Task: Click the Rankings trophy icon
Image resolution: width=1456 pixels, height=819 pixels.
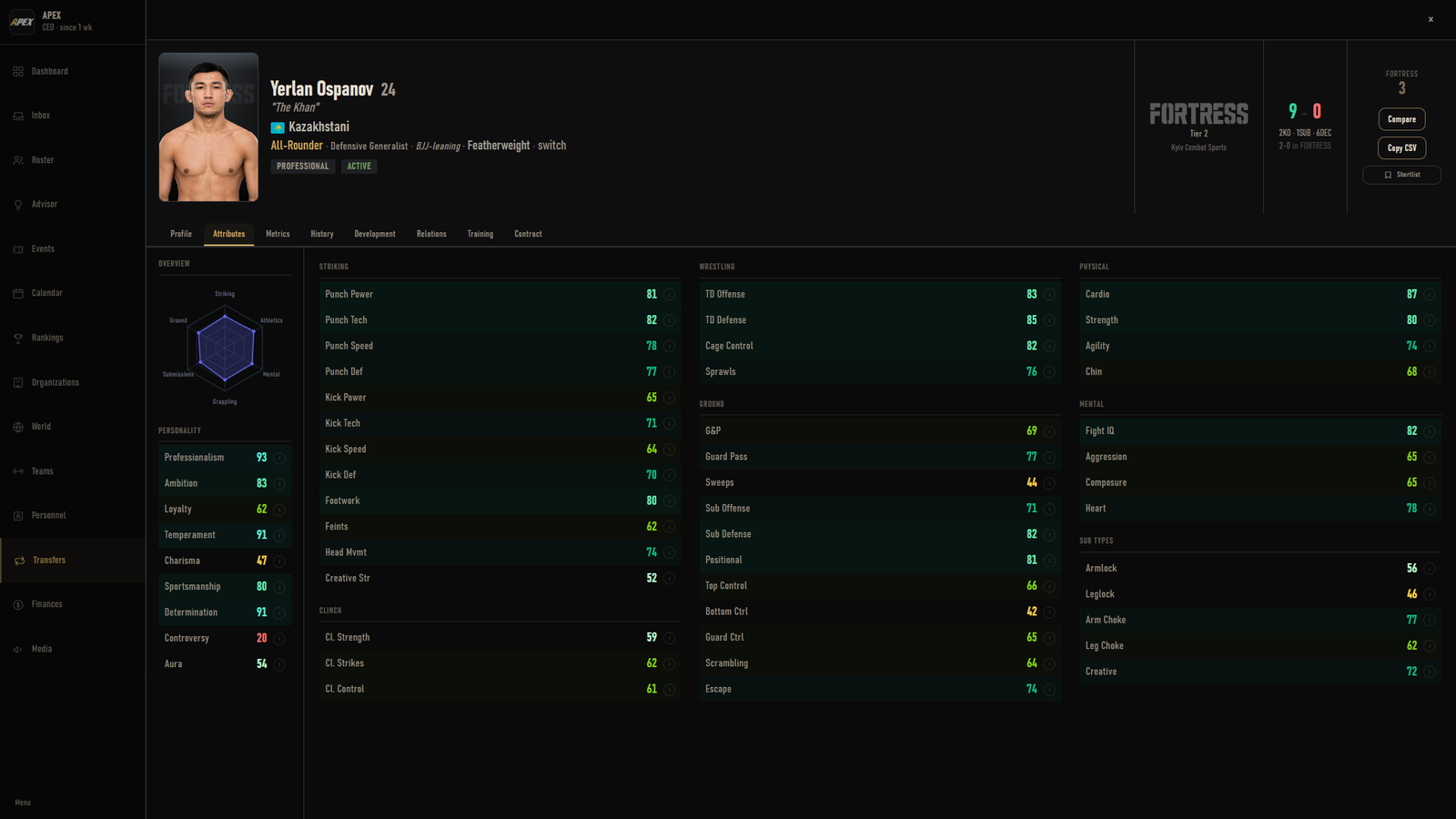Action: pos(18,338)
